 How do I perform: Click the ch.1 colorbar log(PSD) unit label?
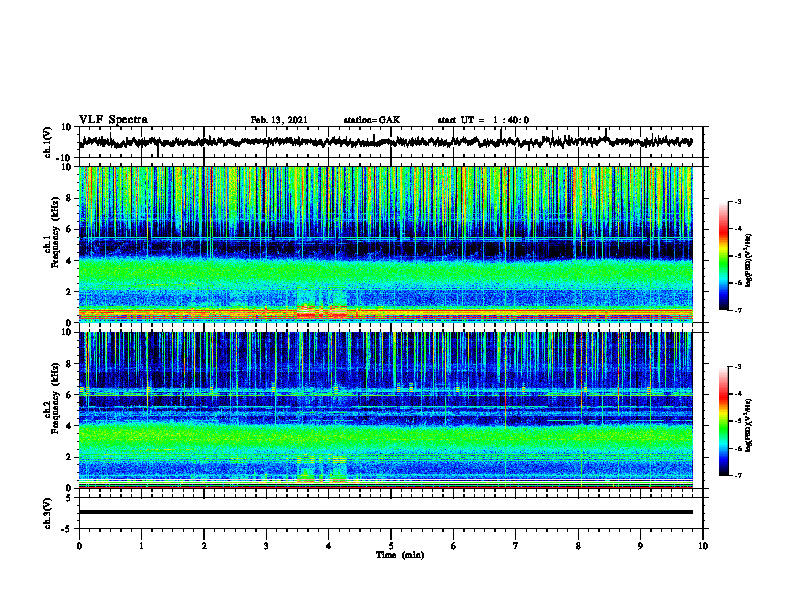[749, 260]
